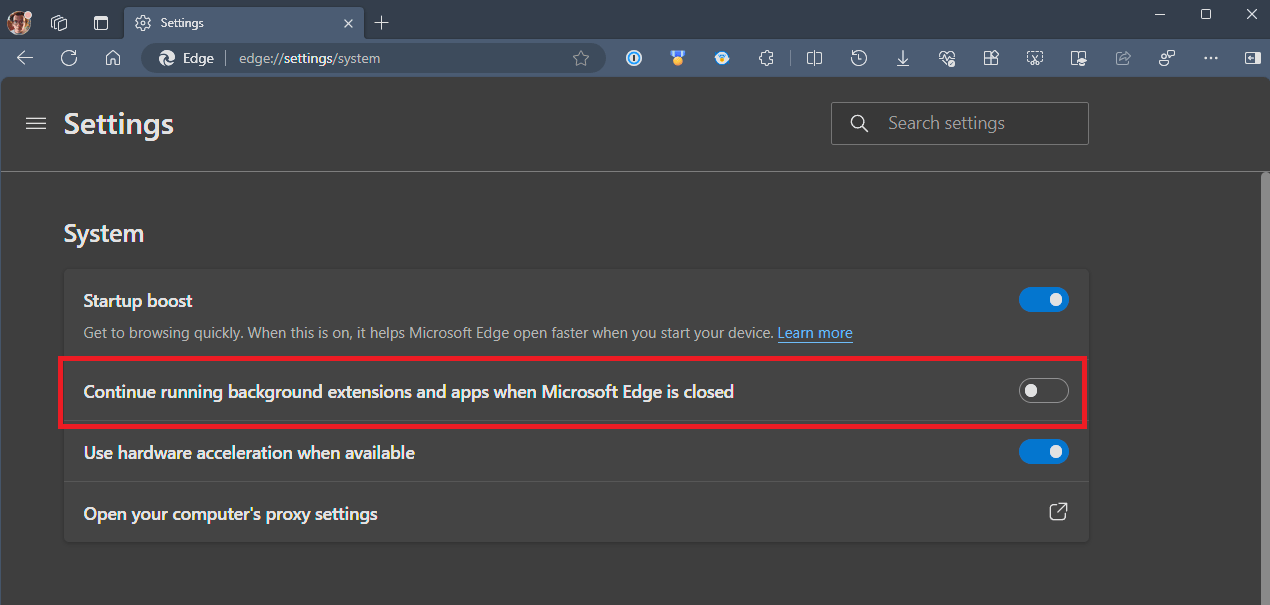Click the Learn more link

(x=815, y=332)
